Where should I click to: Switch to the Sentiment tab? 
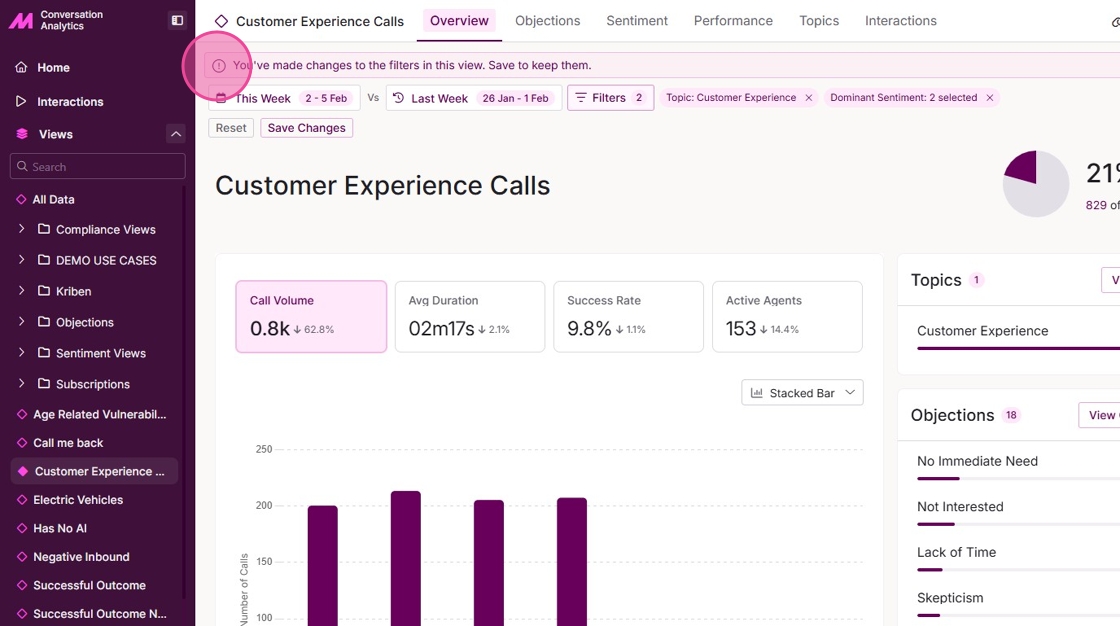(x=636, y=21)
